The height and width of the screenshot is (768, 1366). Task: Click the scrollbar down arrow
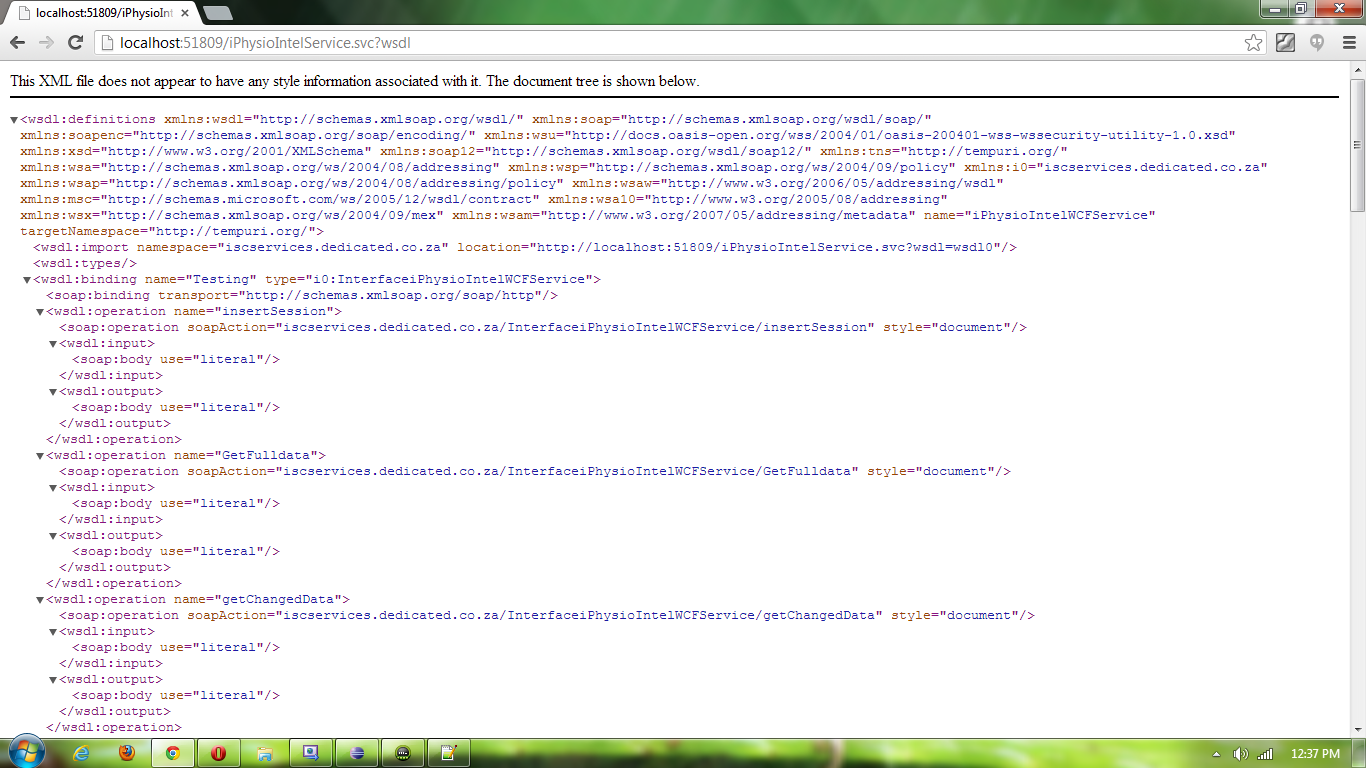1357,729
